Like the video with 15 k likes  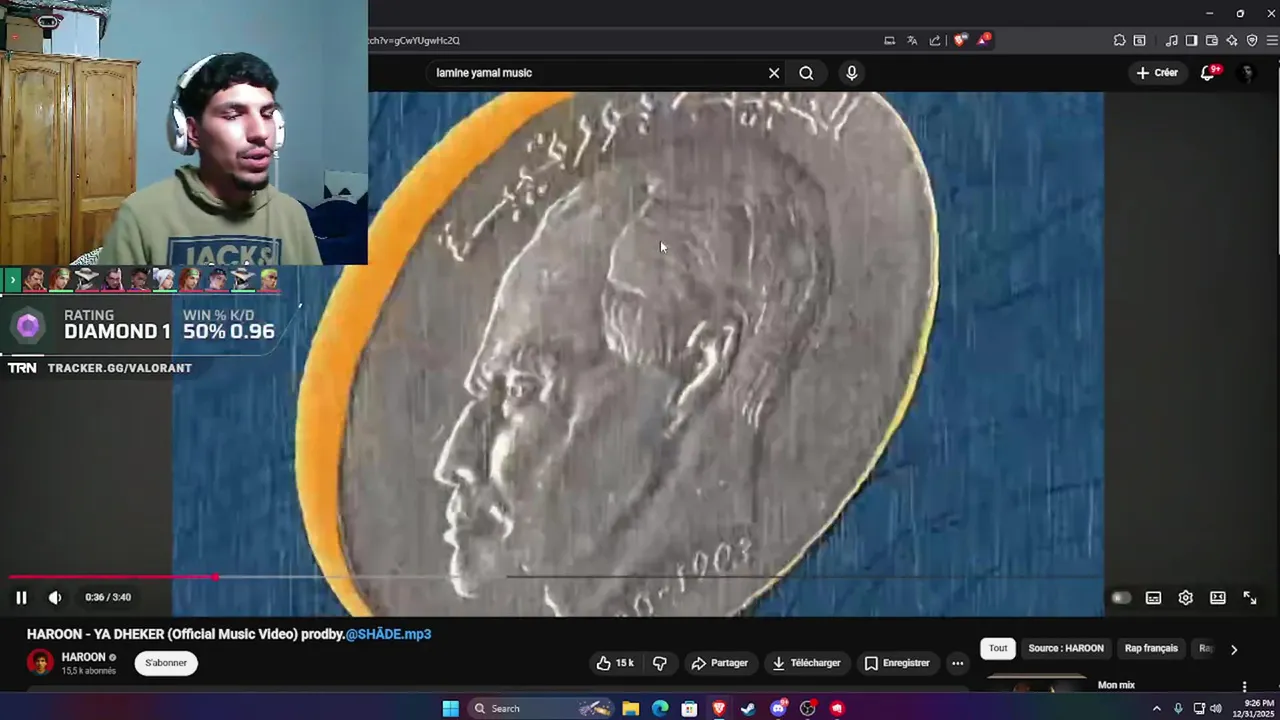[x=615, y=663]
